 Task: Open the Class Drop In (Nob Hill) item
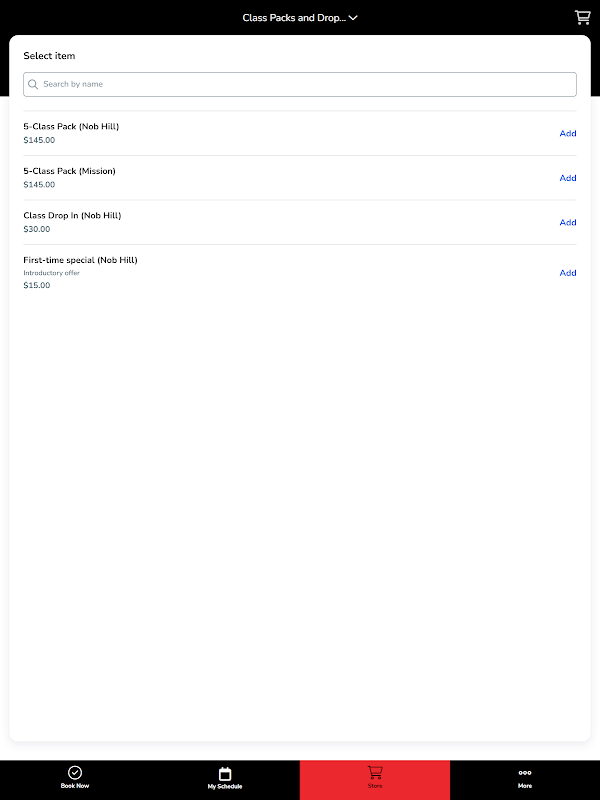click(72, 215)
